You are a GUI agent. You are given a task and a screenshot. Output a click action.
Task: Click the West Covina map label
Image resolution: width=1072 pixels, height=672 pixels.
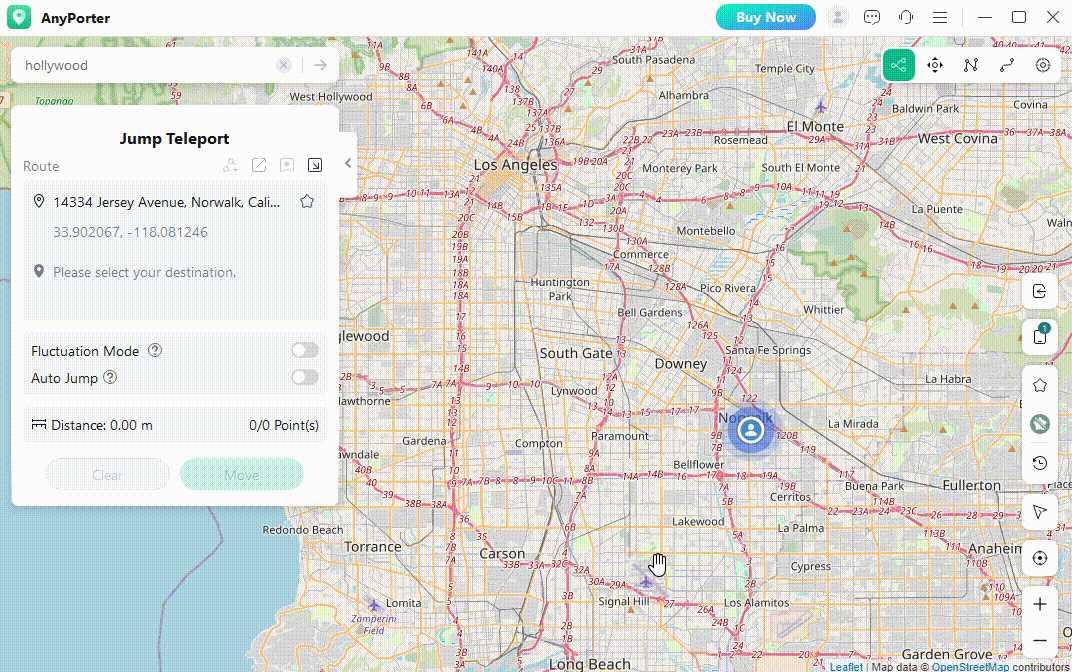pos(958,139)
